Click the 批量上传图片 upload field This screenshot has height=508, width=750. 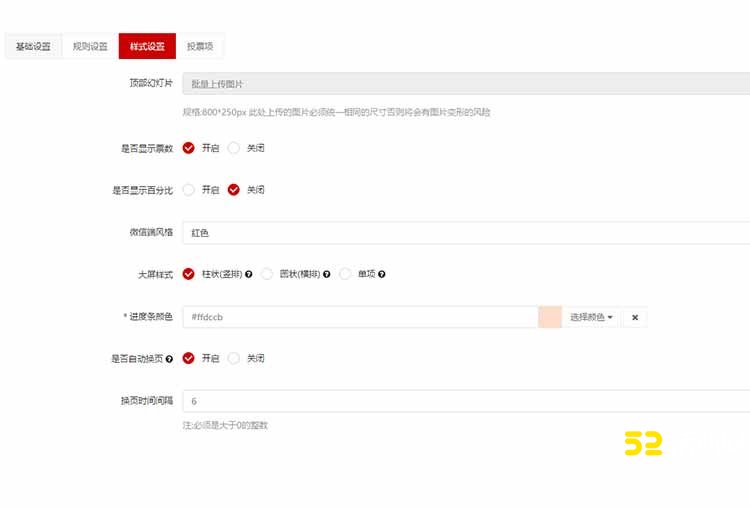pyautogui.click(x=465, y=85)
